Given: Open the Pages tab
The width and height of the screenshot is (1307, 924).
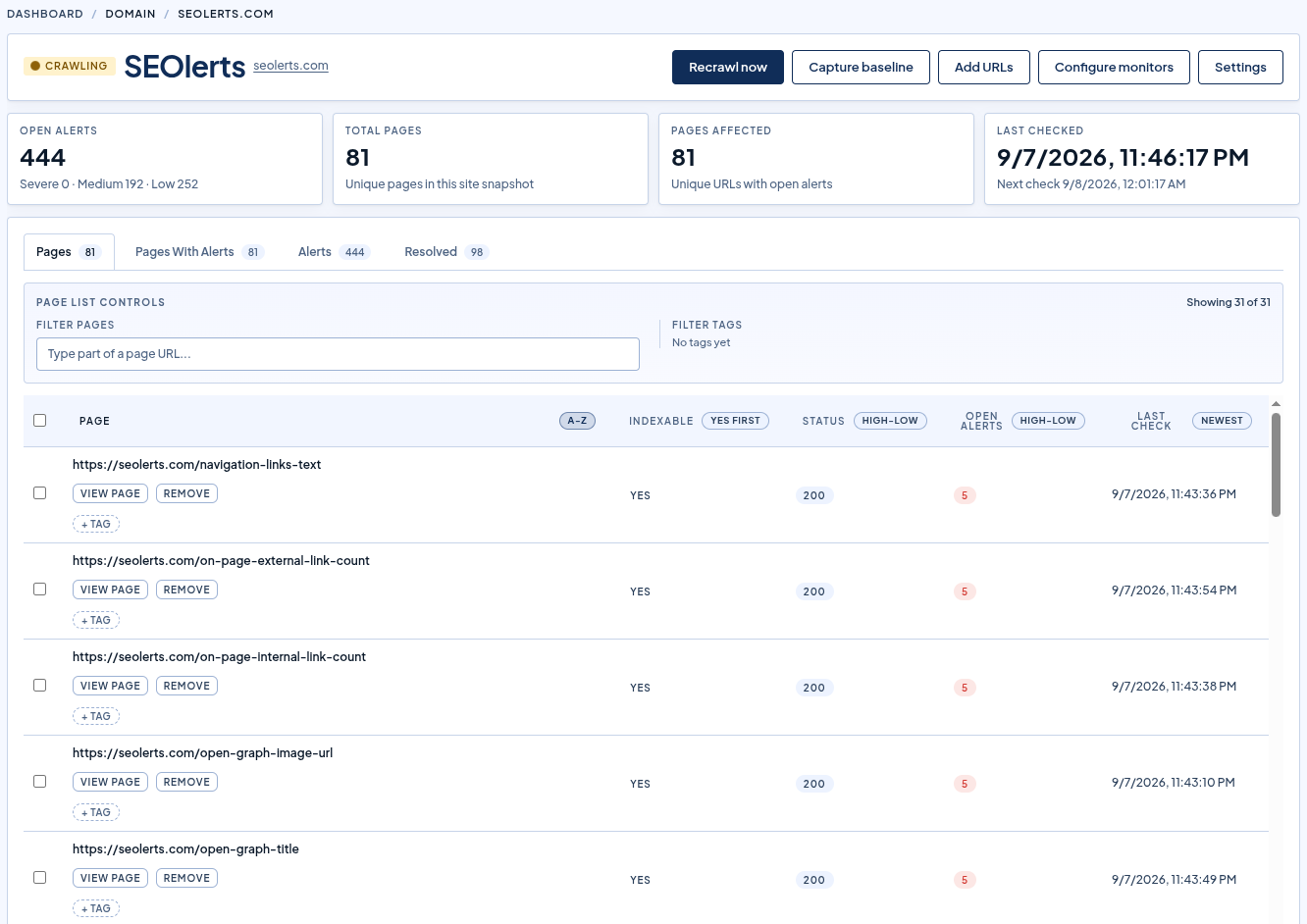Looking at the screenshot, I should (x=69, y=252).
